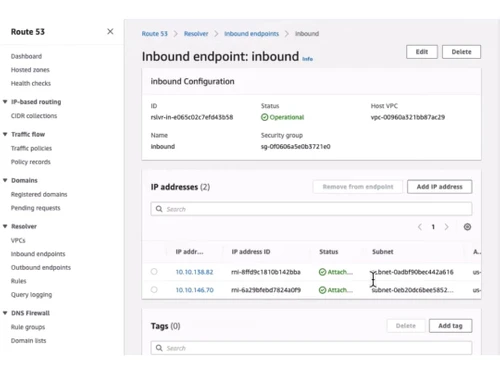Click the endpoint ID rslvr-in-e065c02c7efd43b58
The image size is (500, 375).
(192, 117)
